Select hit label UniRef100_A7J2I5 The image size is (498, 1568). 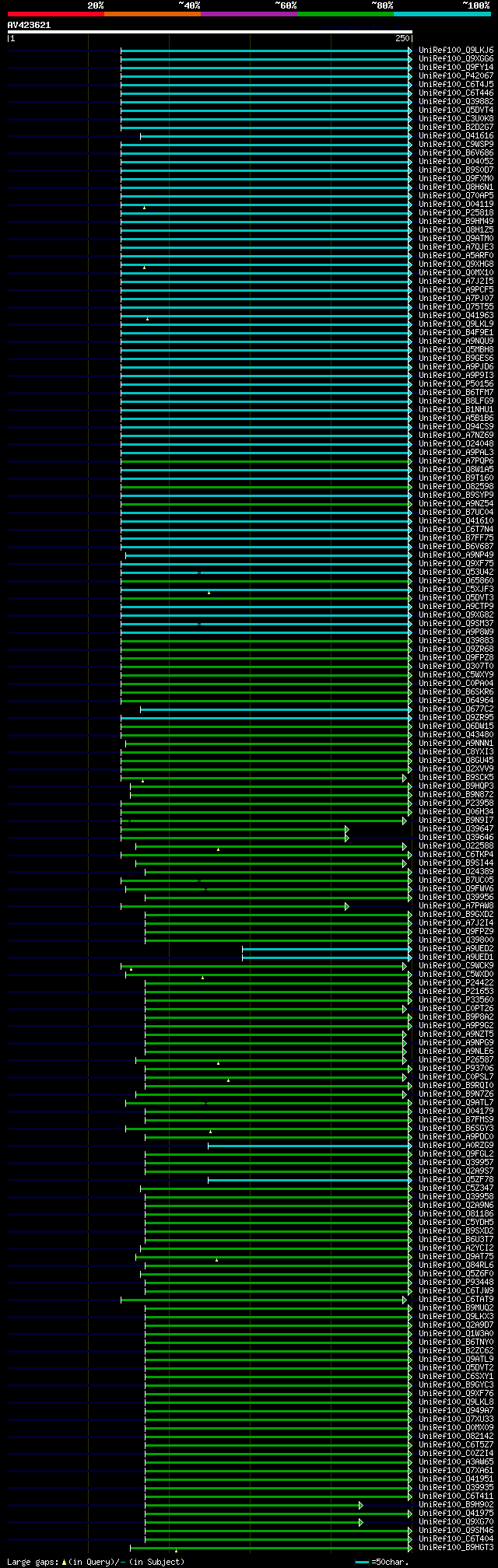point(456,281)
